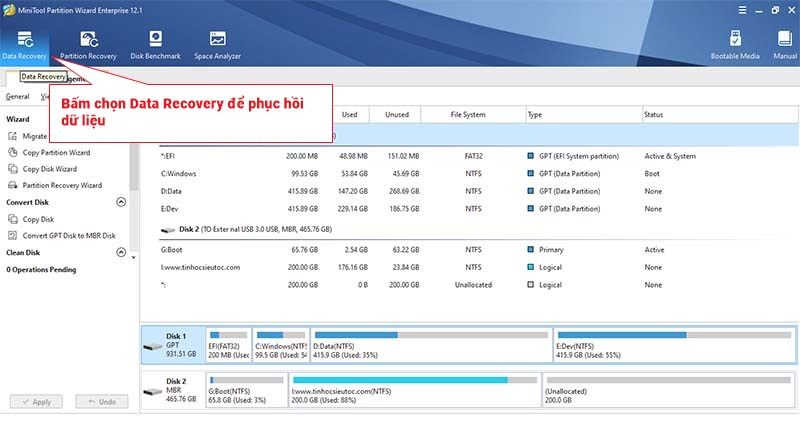Open the hamburger menu in title bar

[x=742, y=10]
